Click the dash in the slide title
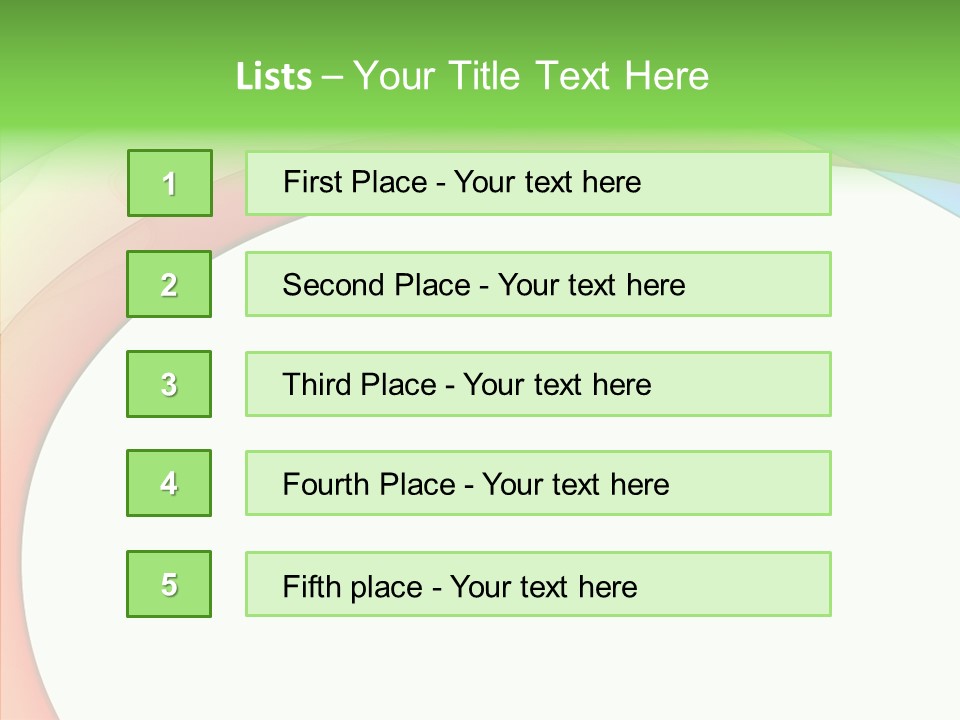Screen dimensions: 960x720 pos(333,77)
